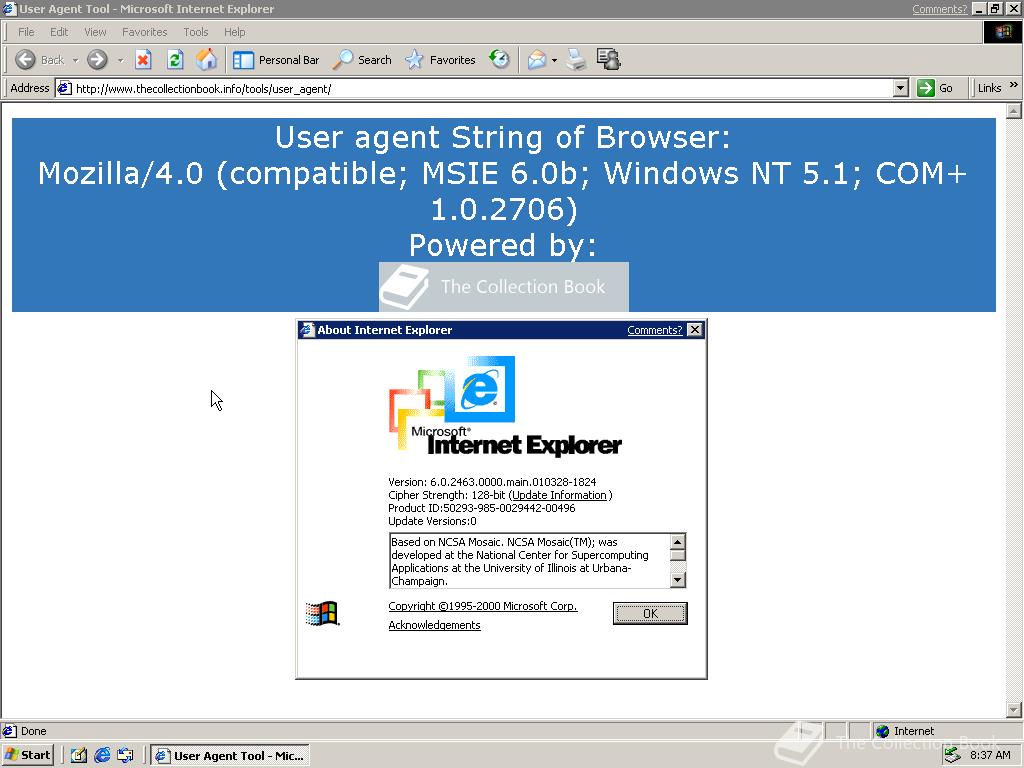Viewport: 1024px width, 768px height.
Task: Close the About Internet Explorer dialog
Action: point(695,330)
